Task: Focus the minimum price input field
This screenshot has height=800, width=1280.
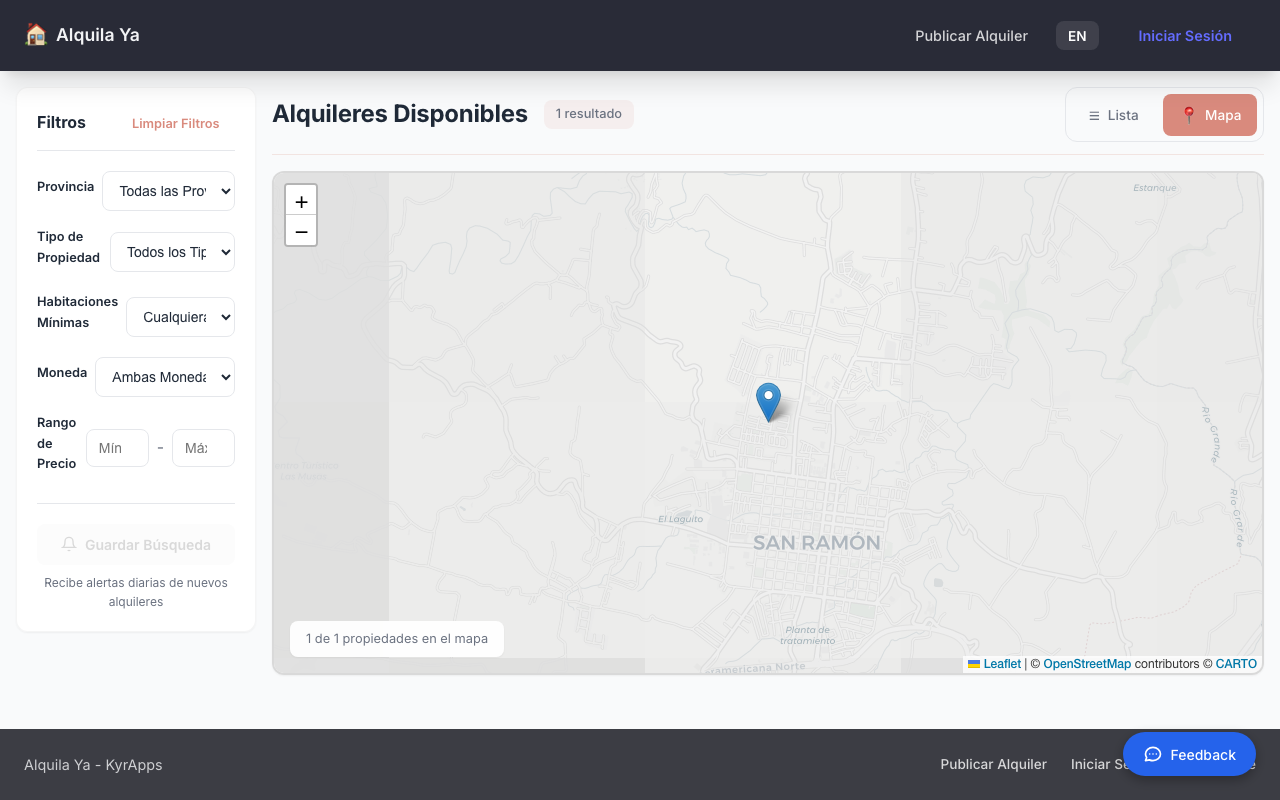Action: click(117, 448)
